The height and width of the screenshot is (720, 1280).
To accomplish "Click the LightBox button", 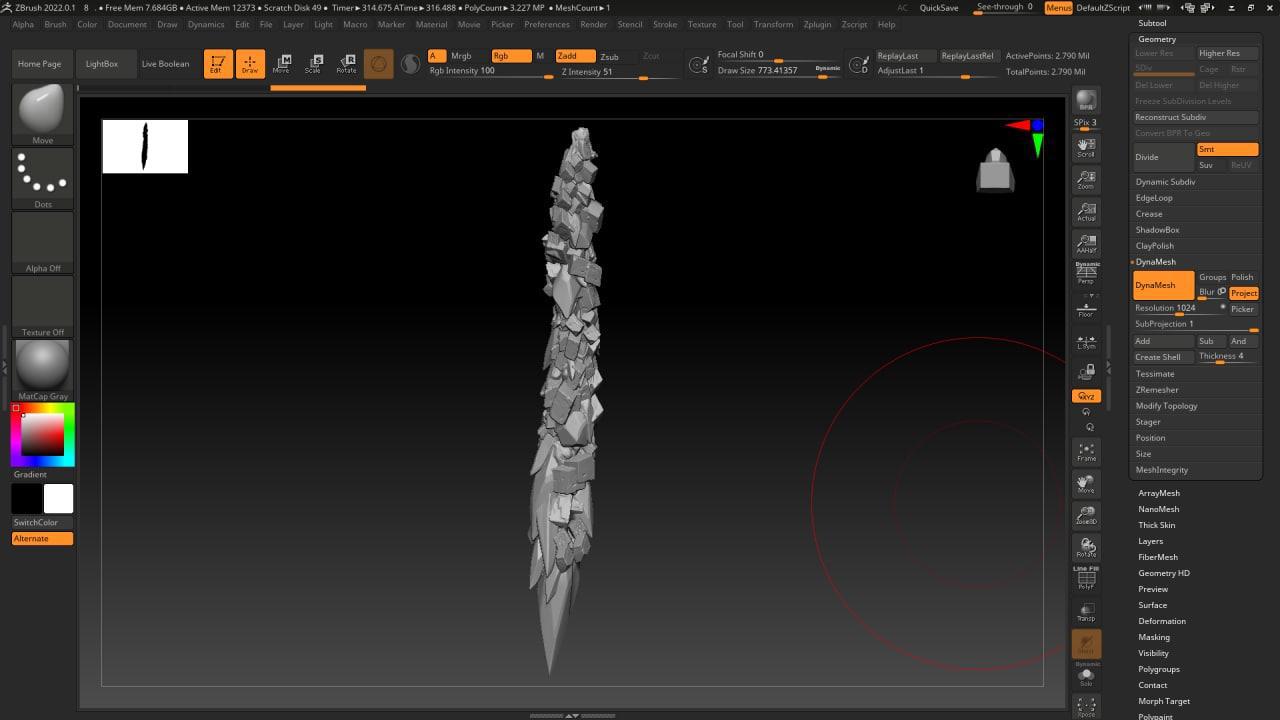I will point(102,64).
